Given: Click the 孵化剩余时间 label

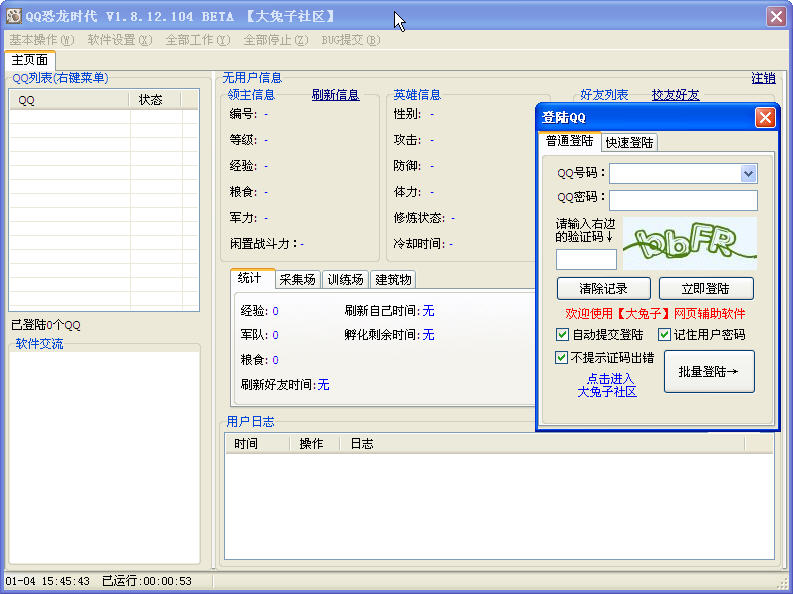Looking at the screenshot, I should (381, 335).
